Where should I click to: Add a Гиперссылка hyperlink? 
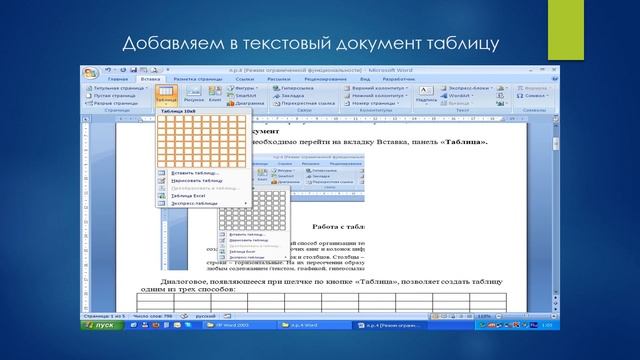tap(294, 88)
